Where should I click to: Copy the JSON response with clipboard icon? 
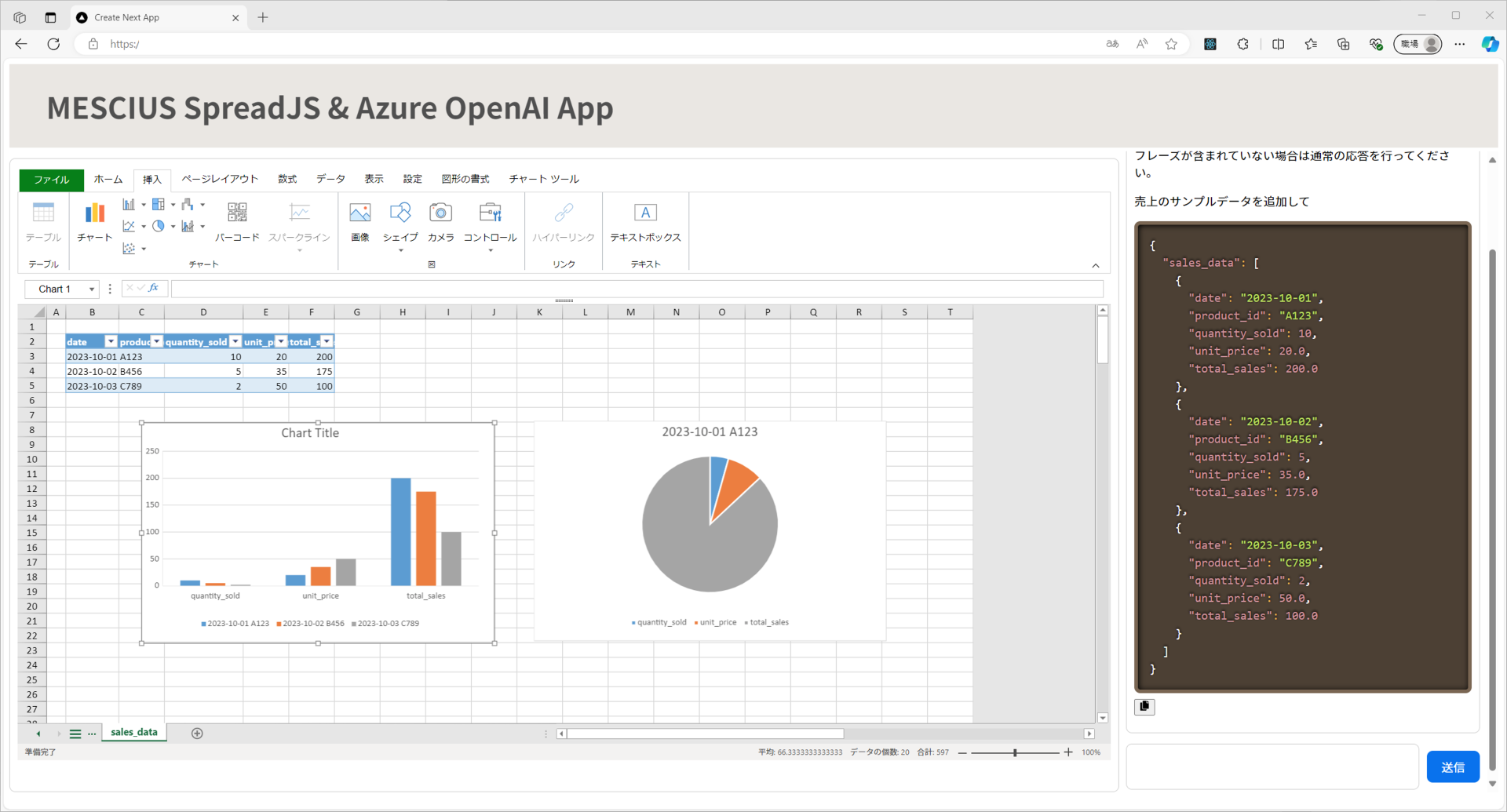coord(1144,706)
